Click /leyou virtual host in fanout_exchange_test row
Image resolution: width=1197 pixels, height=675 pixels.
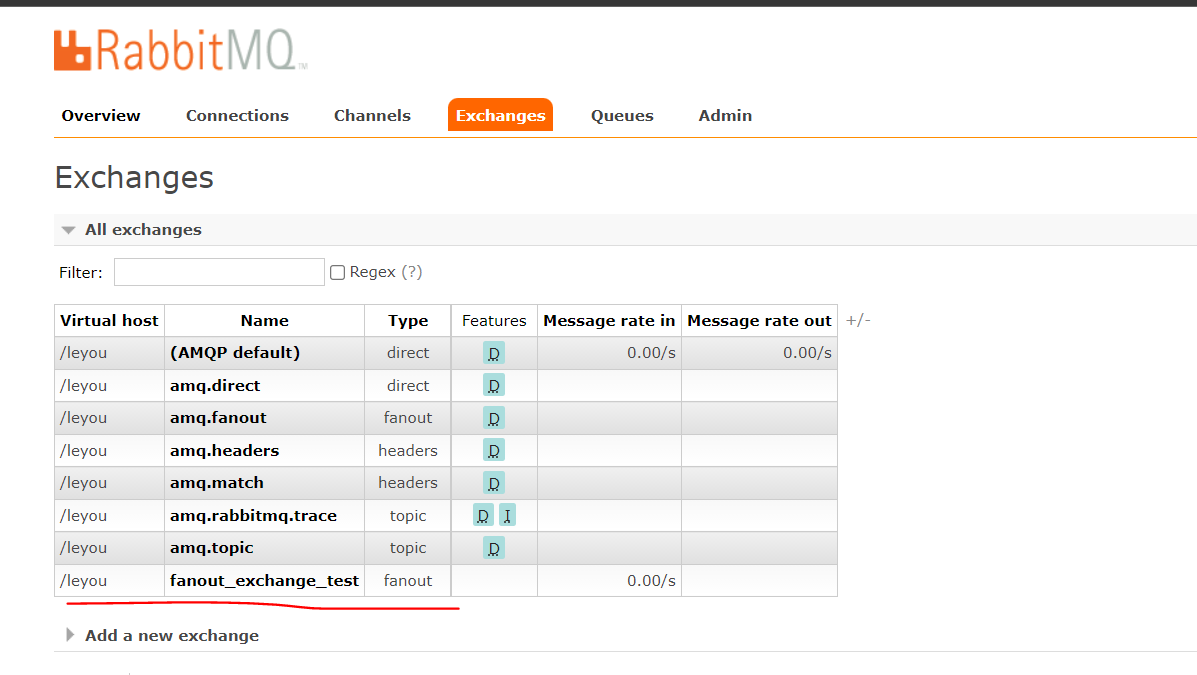point(83,580)
